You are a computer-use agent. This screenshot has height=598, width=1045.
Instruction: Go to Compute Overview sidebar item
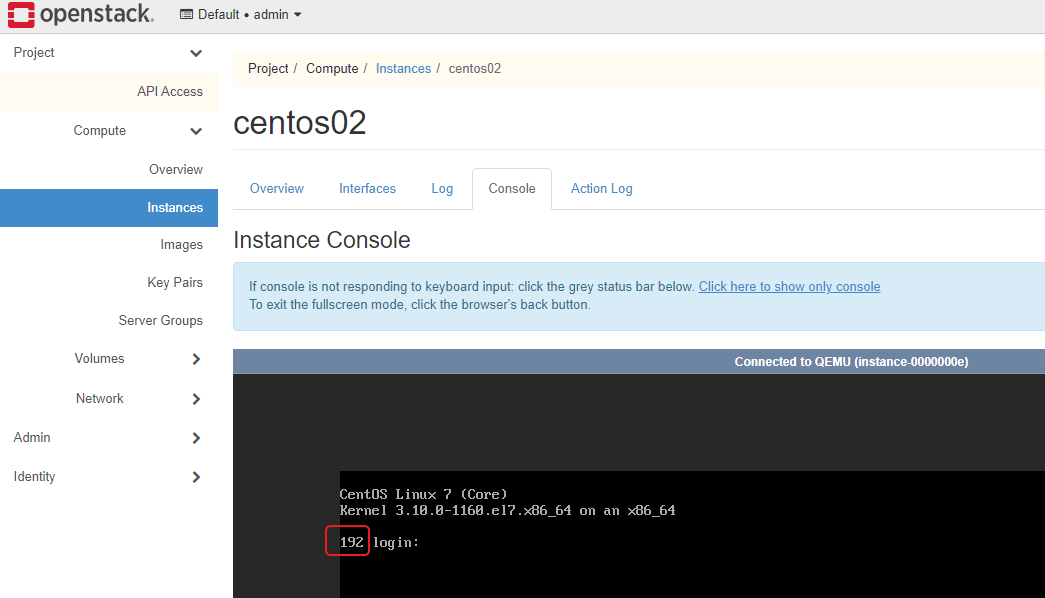[x=175, y=170]
